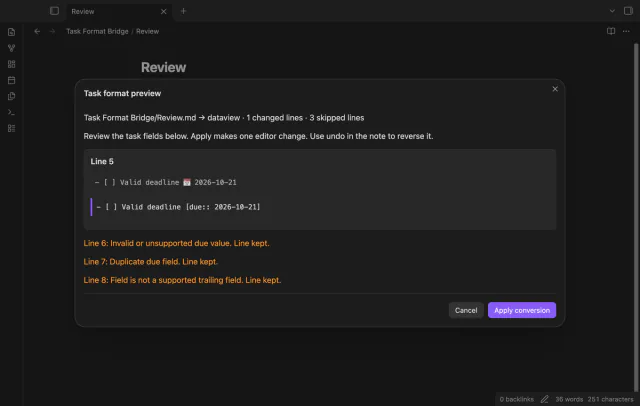Toggle the right sidebar panel icon
The image size is (640, 406).
tap(628, 11)
